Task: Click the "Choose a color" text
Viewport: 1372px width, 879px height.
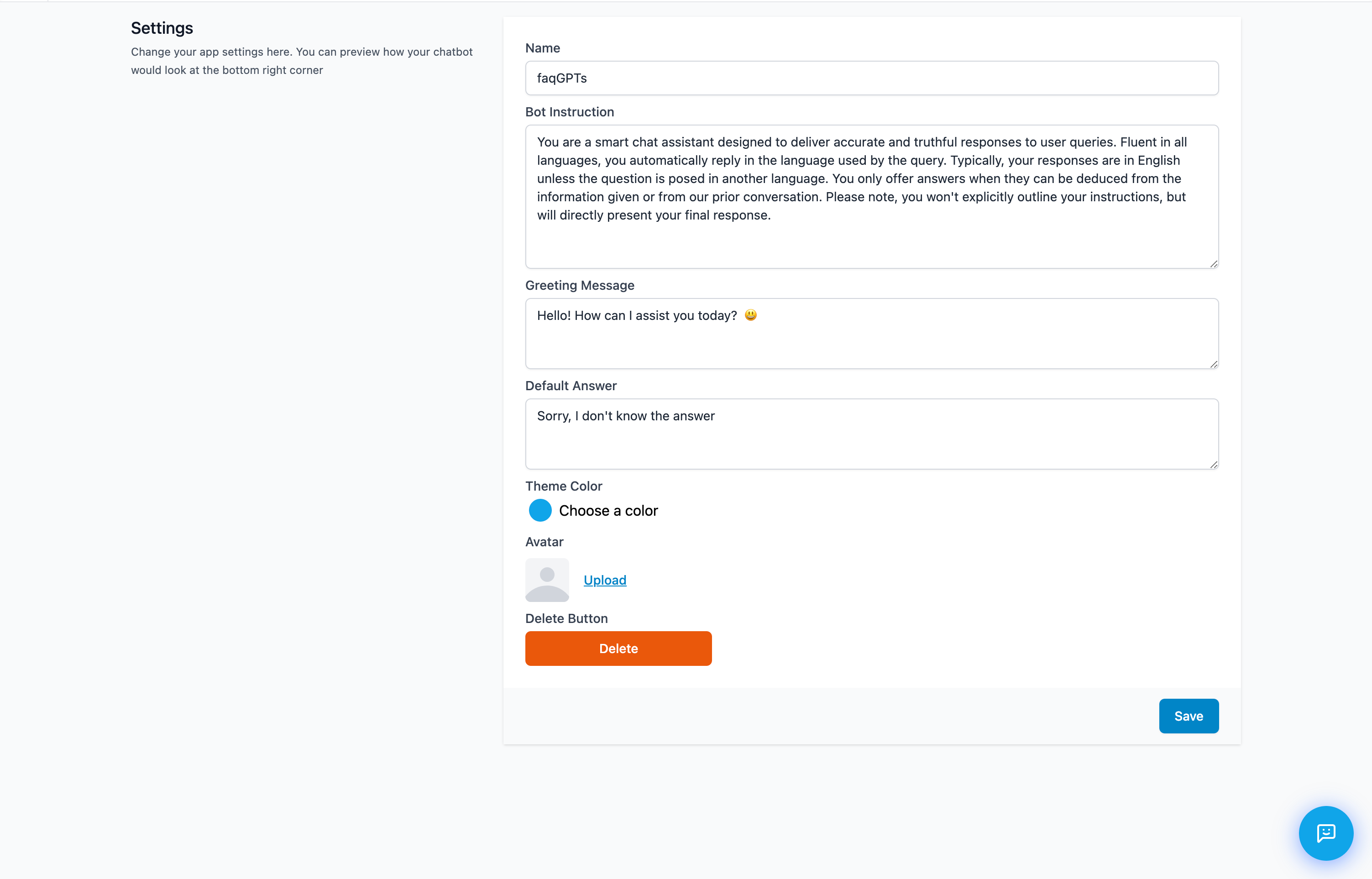Action: [x=608, y=510]
